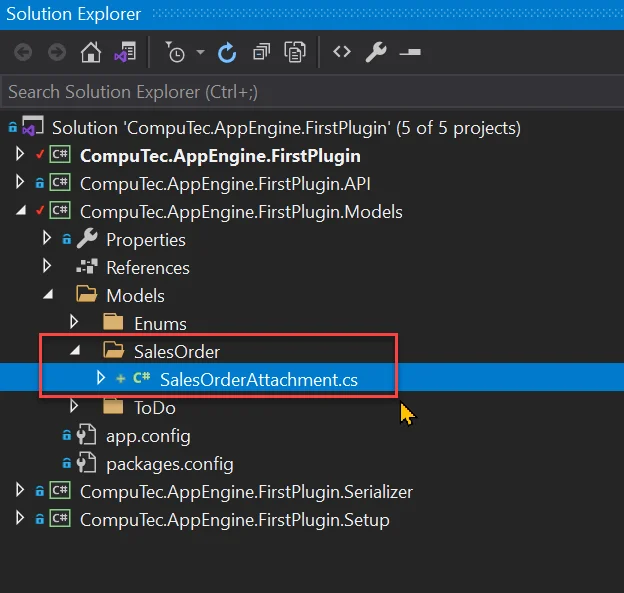624x593 pixels.
Task: Expand the CompuTec.AppEngine.FirstPlugin project node
Action: pos(19,156)
